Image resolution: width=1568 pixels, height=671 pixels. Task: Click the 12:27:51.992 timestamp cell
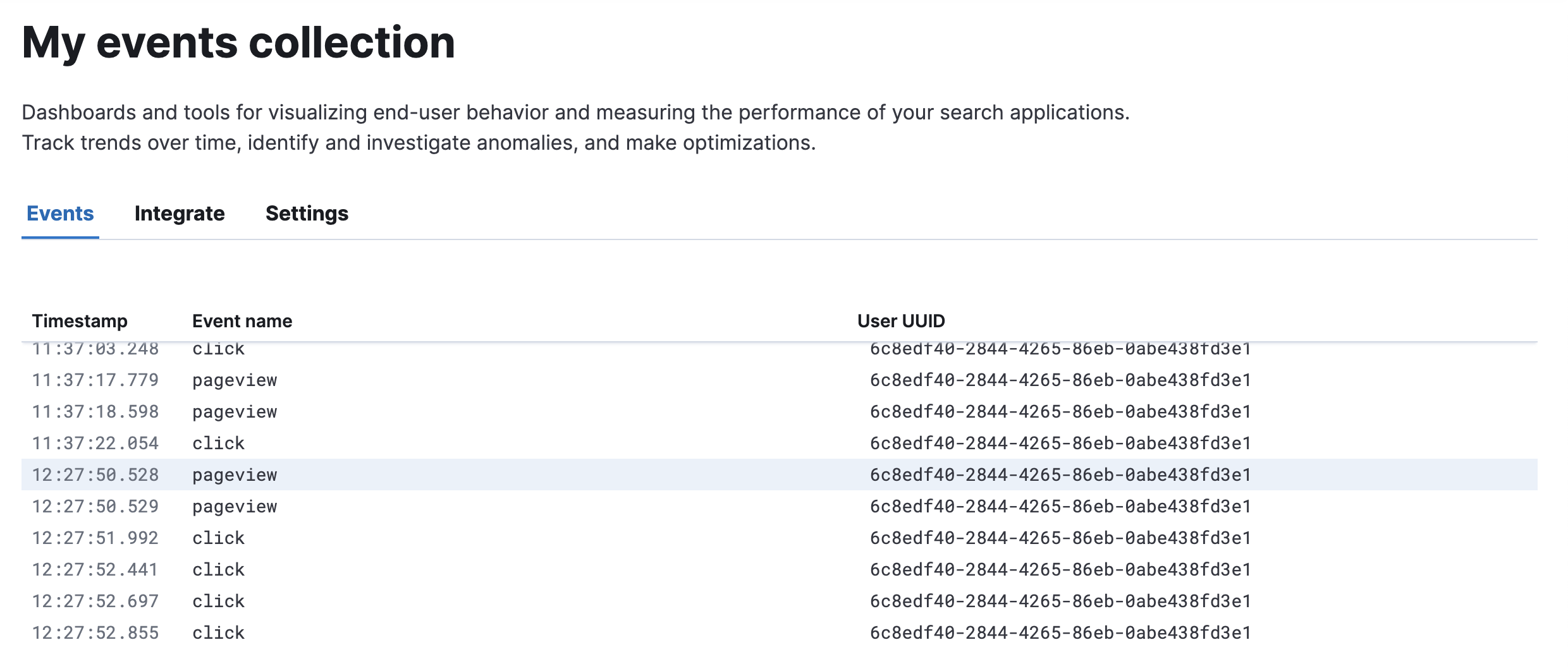coord(95,538)
